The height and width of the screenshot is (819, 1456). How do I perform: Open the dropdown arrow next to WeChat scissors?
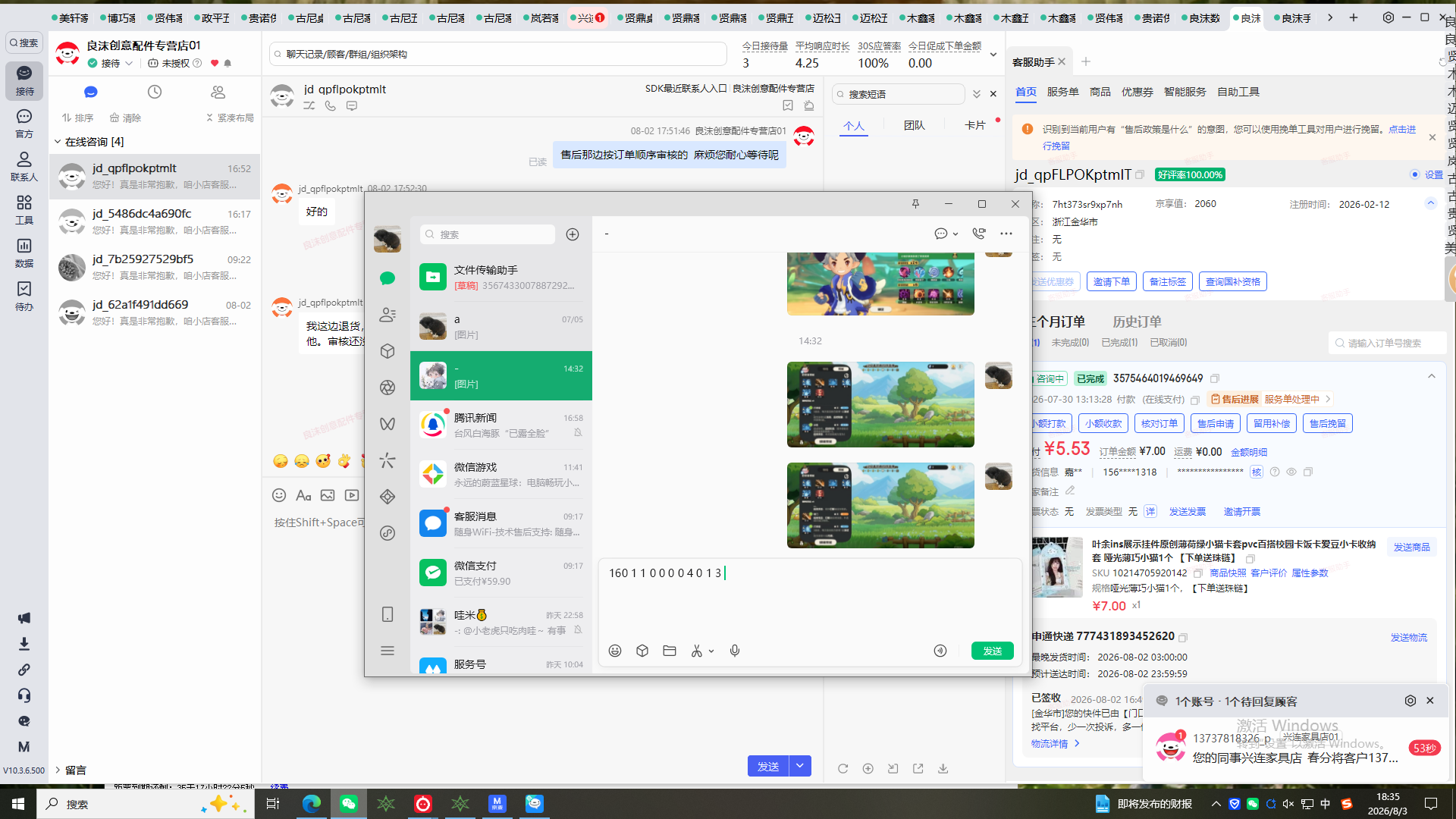(711, 651)
